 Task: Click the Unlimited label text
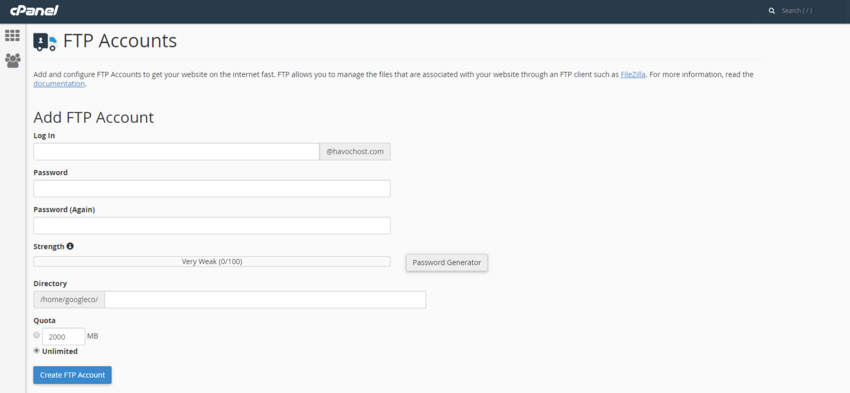(x=60, y=351)
